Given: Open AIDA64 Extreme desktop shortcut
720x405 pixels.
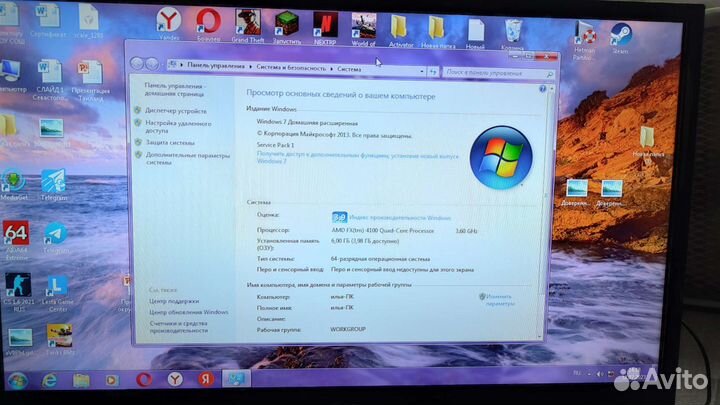Looking at the screenshot, I should [x=16, y=238].
